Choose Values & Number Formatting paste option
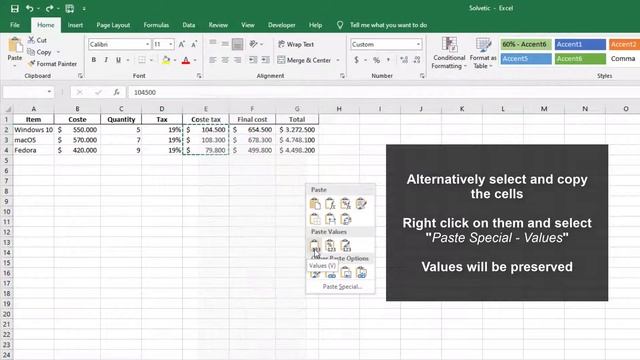The image size is (640, 360). (330, 245)
